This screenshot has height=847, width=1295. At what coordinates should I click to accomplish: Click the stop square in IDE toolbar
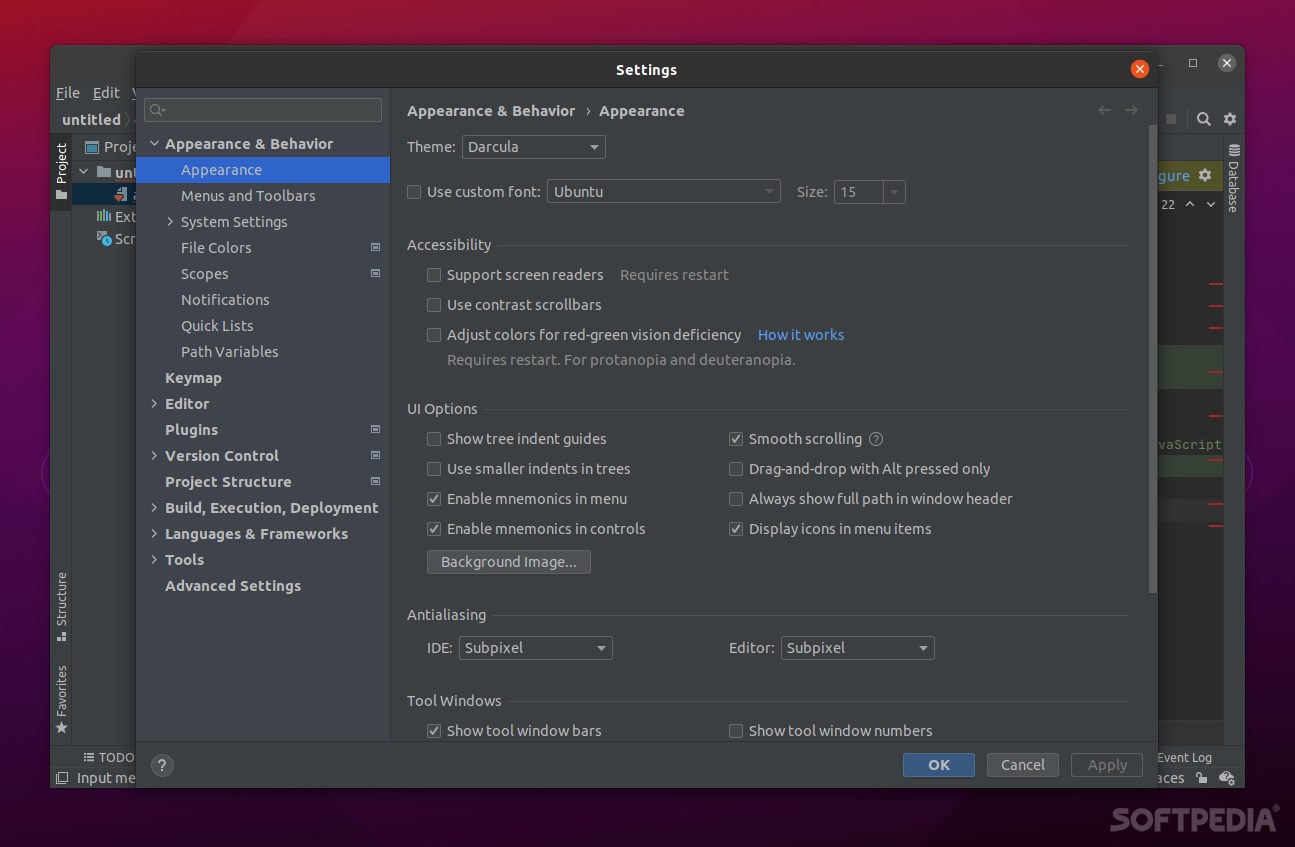pyautogui.click(x=1171, y=119)
